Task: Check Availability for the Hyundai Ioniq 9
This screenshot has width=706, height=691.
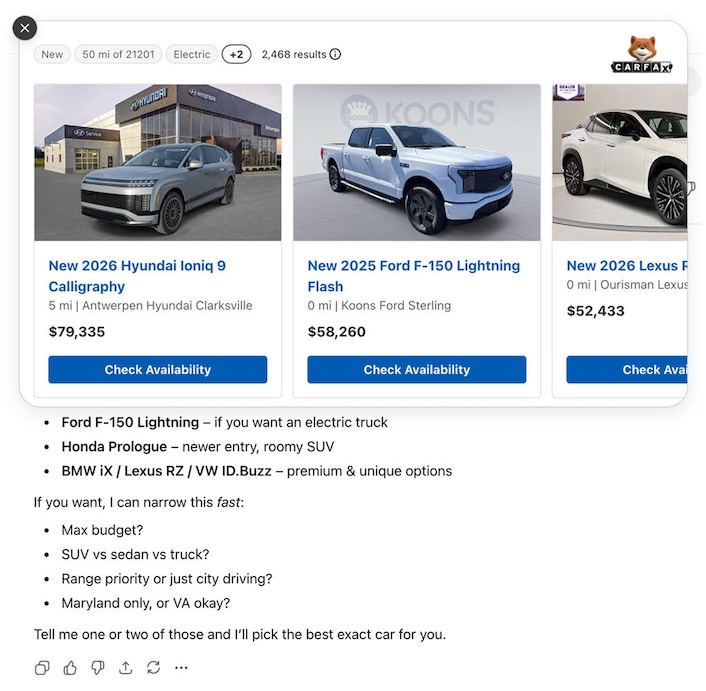Action: (158, 369)
